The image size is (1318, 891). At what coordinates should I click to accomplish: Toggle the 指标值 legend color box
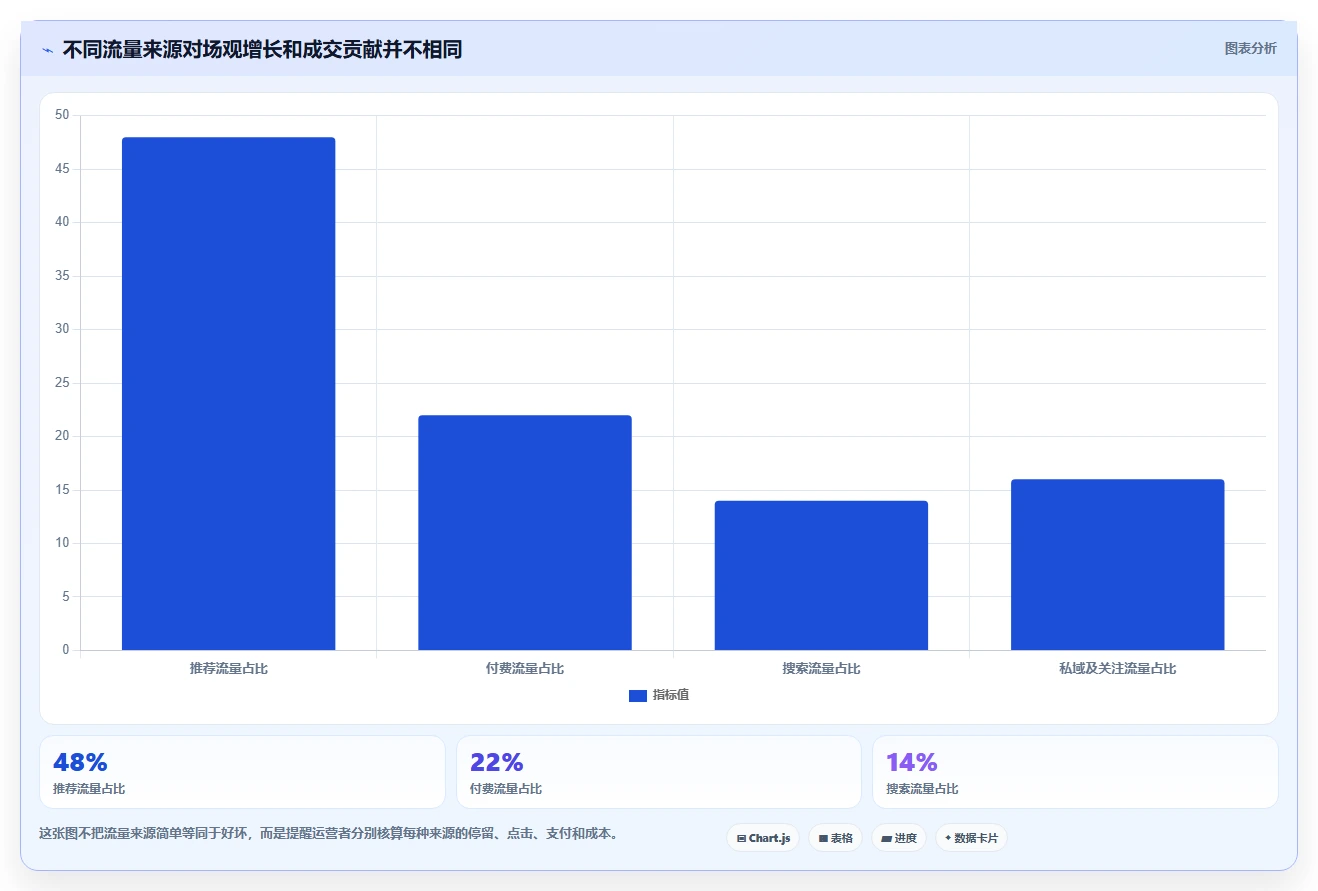[638, 696]
